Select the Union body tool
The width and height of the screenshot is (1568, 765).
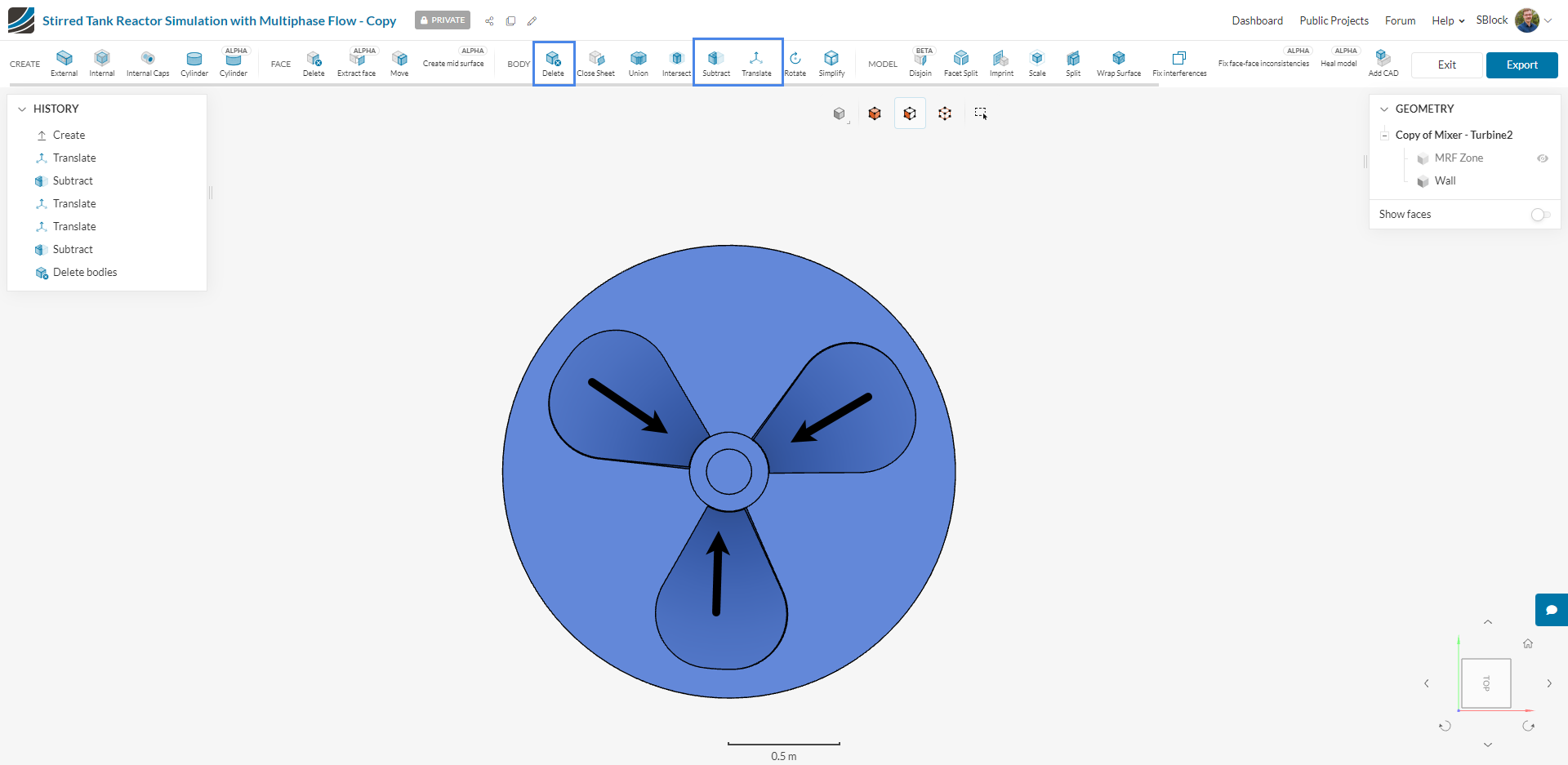(638, 63)
